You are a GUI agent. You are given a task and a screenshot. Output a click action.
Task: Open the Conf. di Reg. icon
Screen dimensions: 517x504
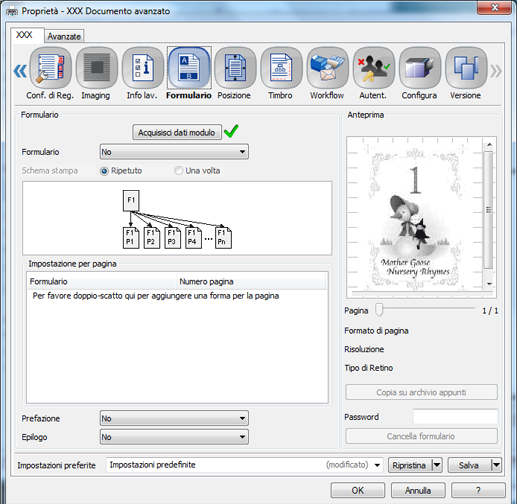[x=50, y=68]
